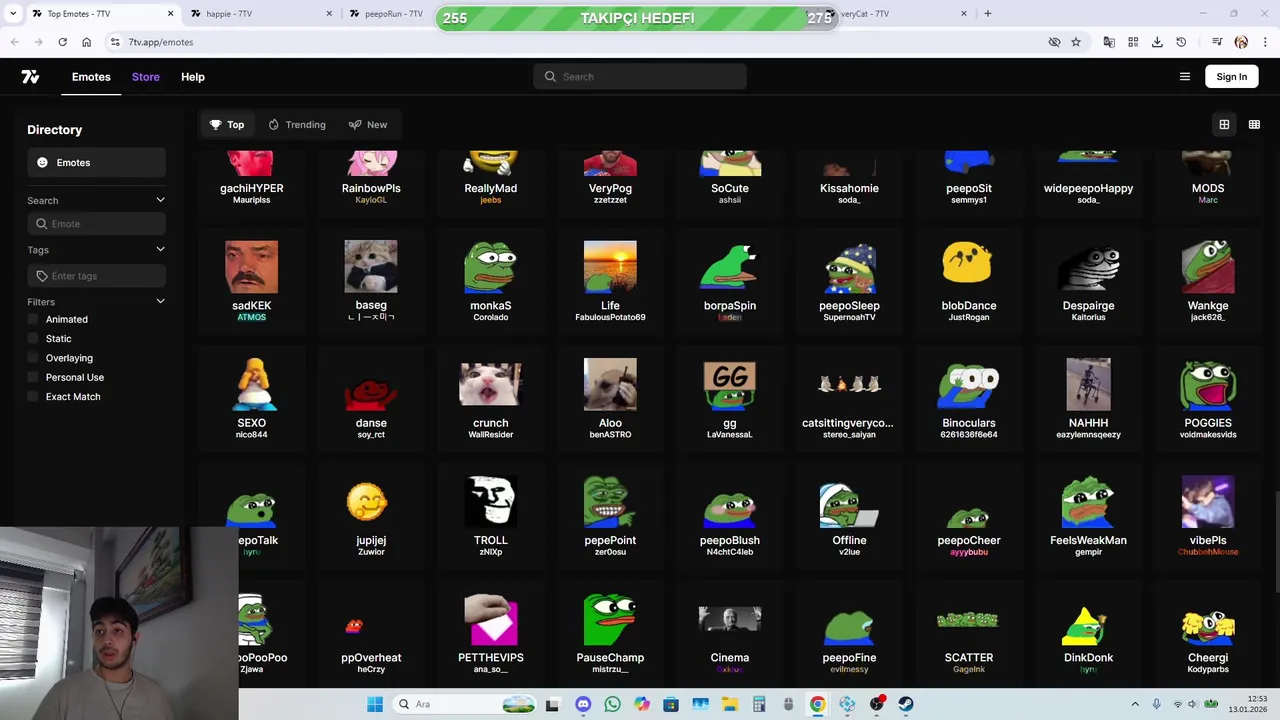Collapse the Search section chevron
The width and height of the screenshot is (1280, 720).
(x=160, y=200)
